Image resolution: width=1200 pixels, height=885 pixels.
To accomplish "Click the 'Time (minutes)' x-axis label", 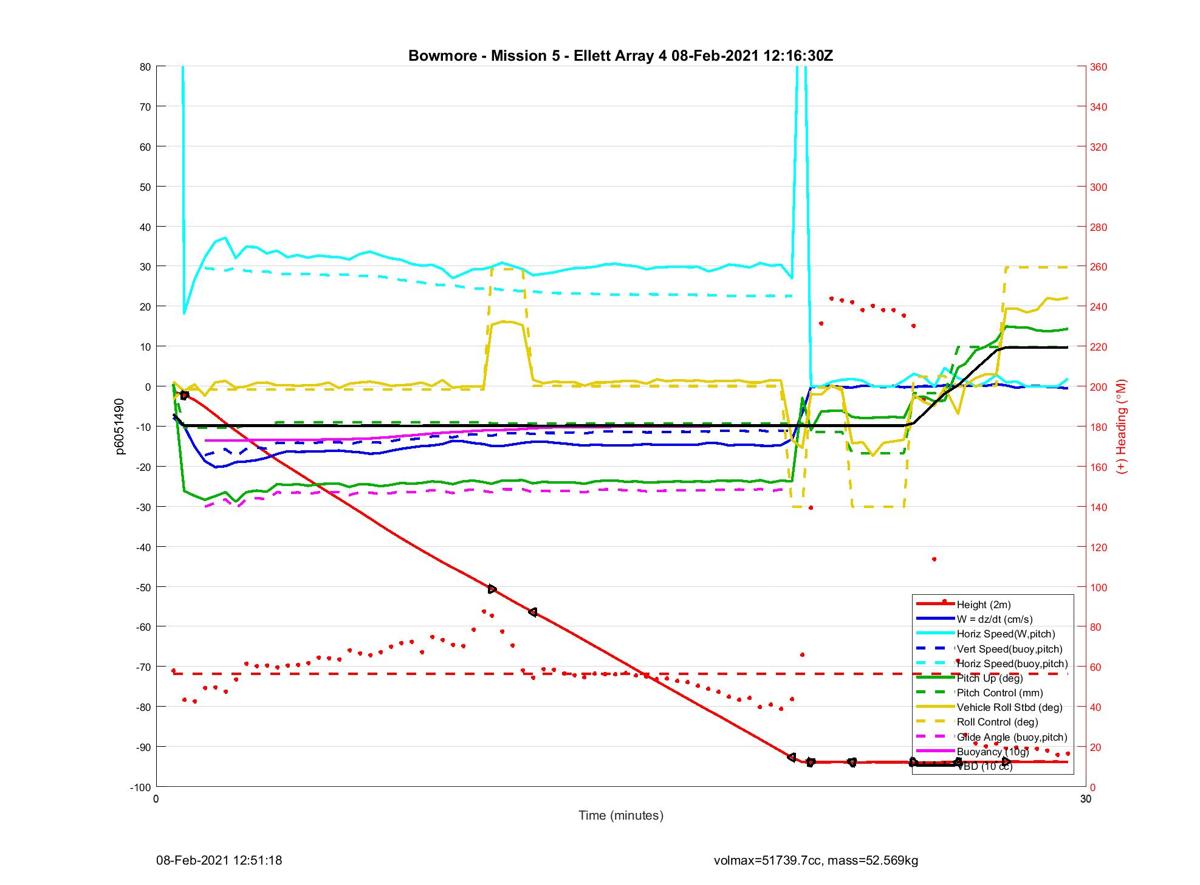I will (621, 816).
